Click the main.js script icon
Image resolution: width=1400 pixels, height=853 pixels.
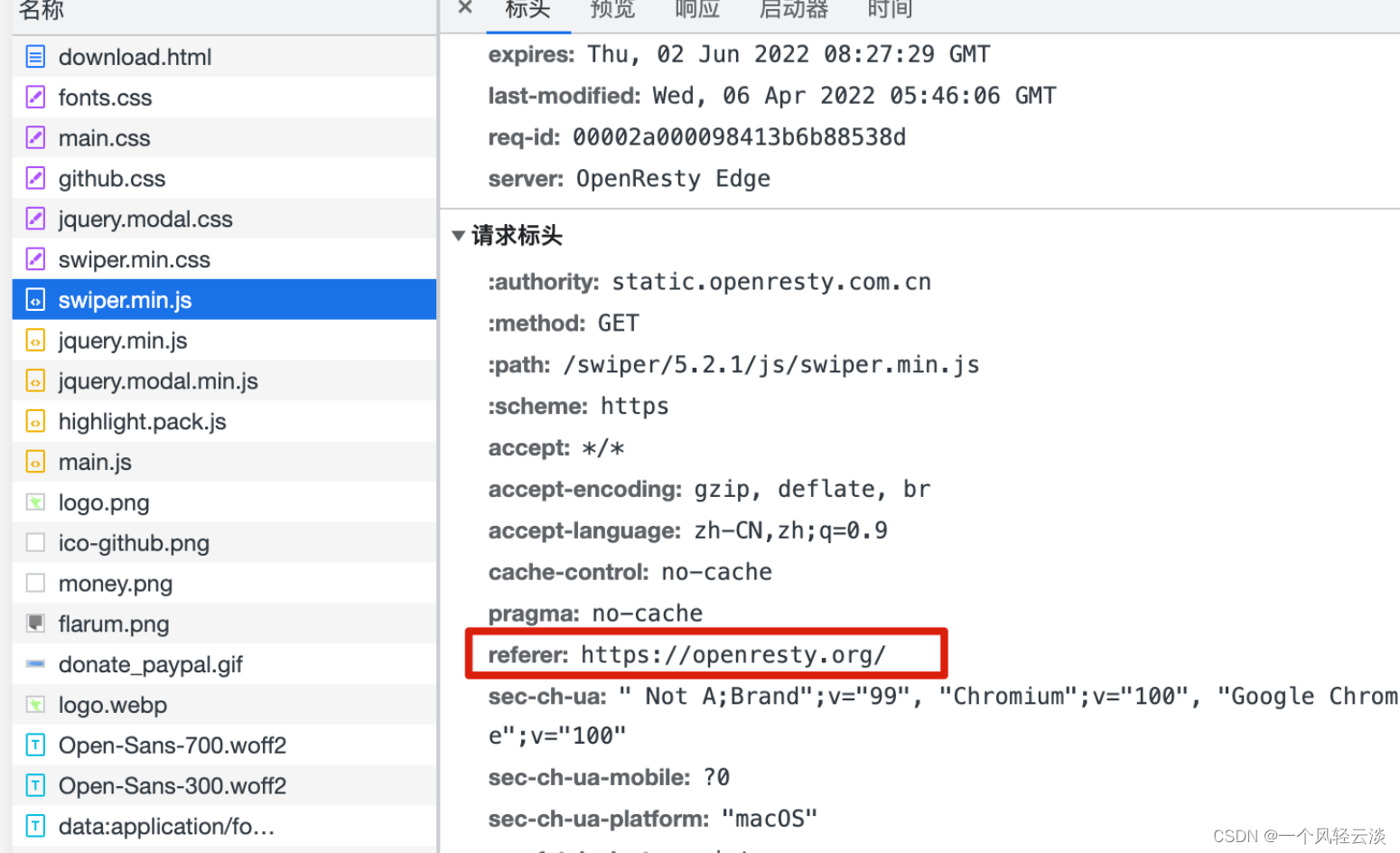click(x=35, y=461)
